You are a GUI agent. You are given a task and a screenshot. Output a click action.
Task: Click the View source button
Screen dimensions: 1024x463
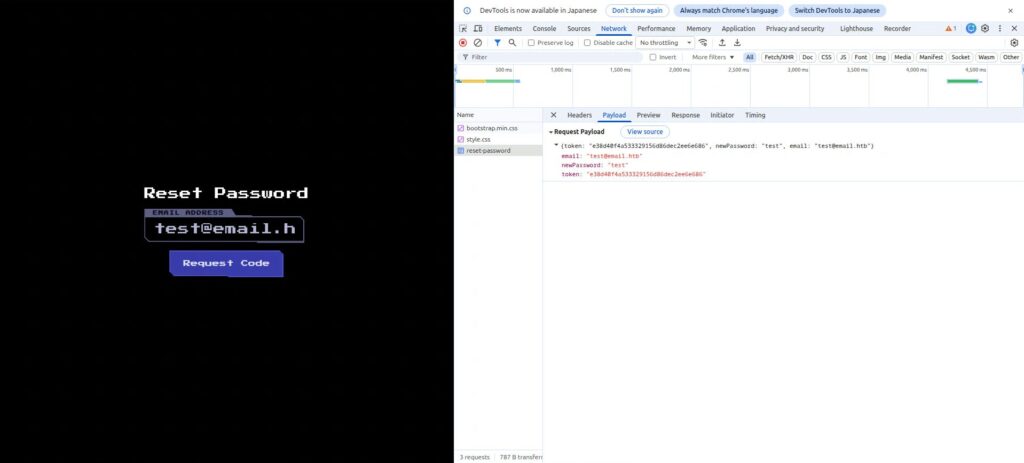pyautogui.click(x=645, y=132)
